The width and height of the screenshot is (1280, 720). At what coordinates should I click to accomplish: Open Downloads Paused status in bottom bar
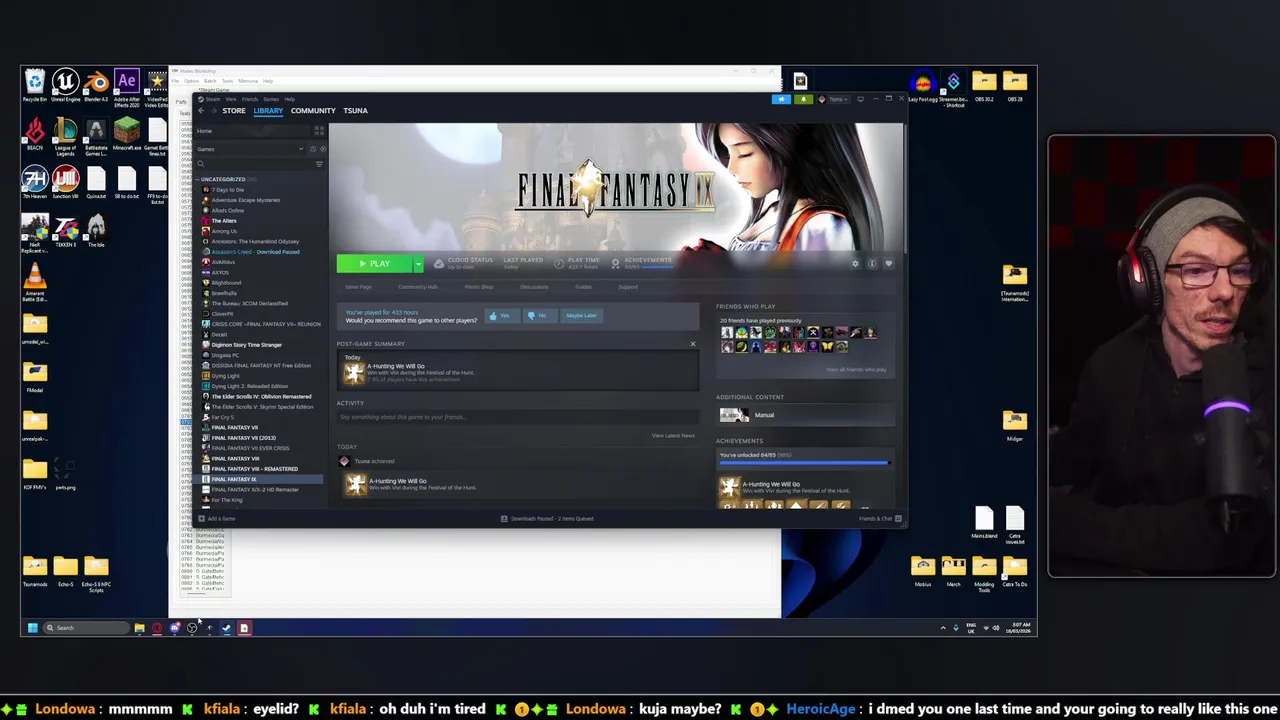pyautogui.click(x=547, y=519)
